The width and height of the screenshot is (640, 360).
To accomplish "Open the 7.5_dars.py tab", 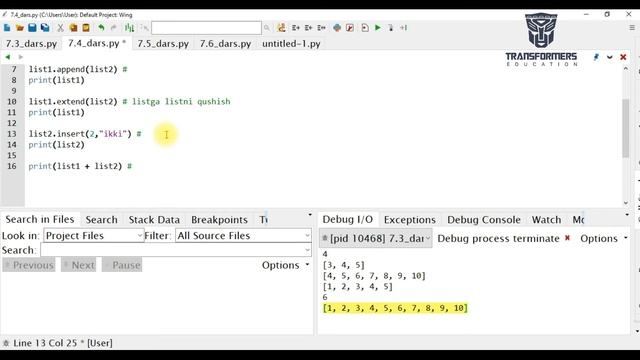I will click(x=163, y=44).
